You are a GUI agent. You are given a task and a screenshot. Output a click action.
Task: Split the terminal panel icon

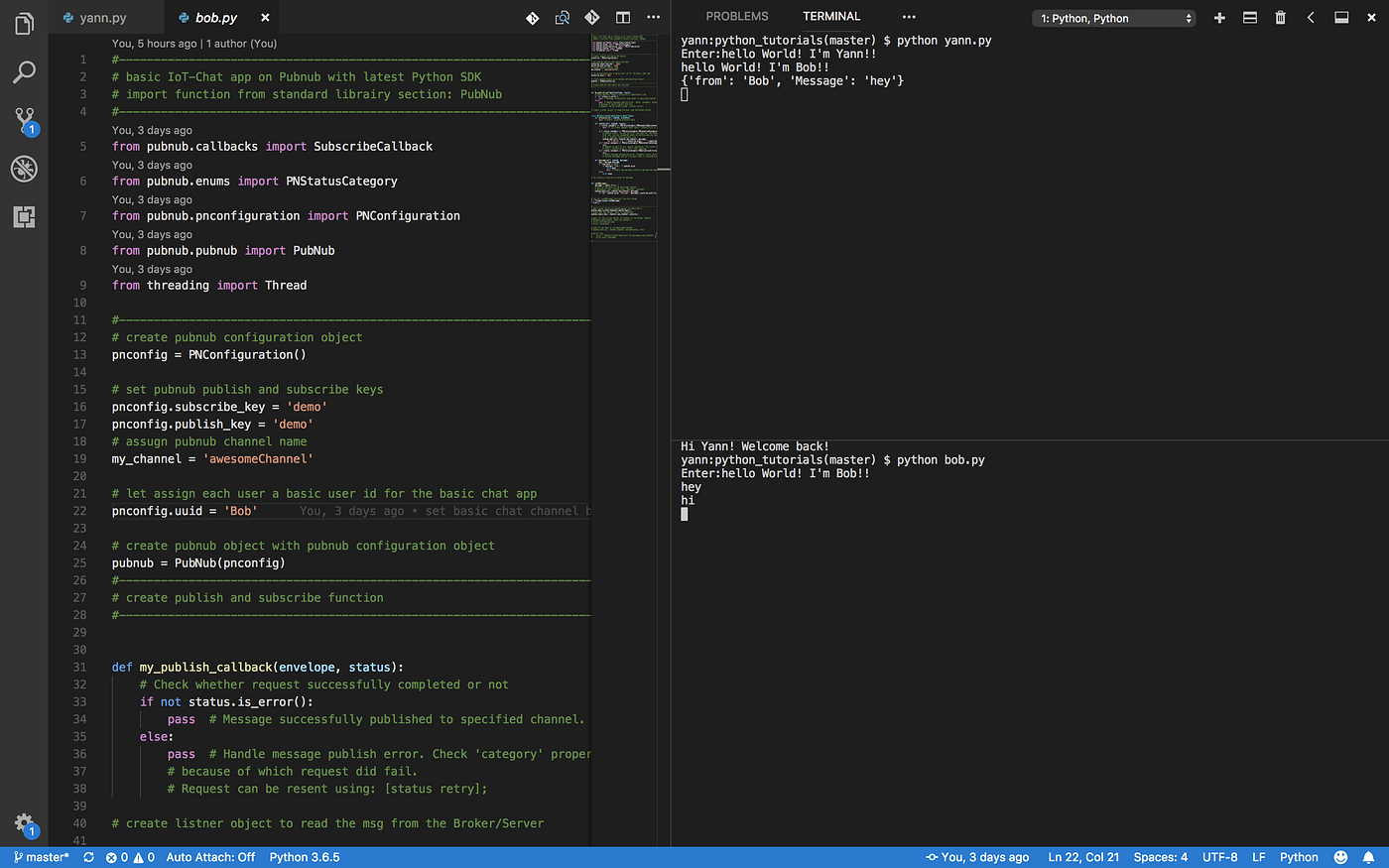(1249, 17)
